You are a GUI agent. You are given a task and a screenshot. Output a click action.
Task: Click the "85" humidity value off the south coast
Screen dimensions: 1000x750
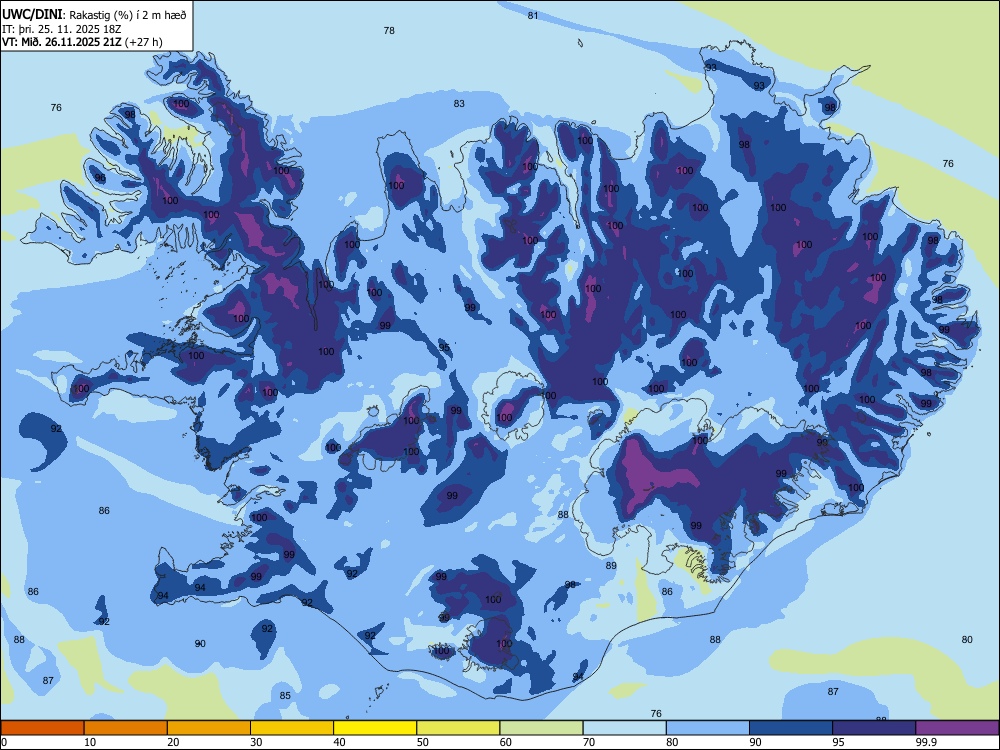click(285, 696)
